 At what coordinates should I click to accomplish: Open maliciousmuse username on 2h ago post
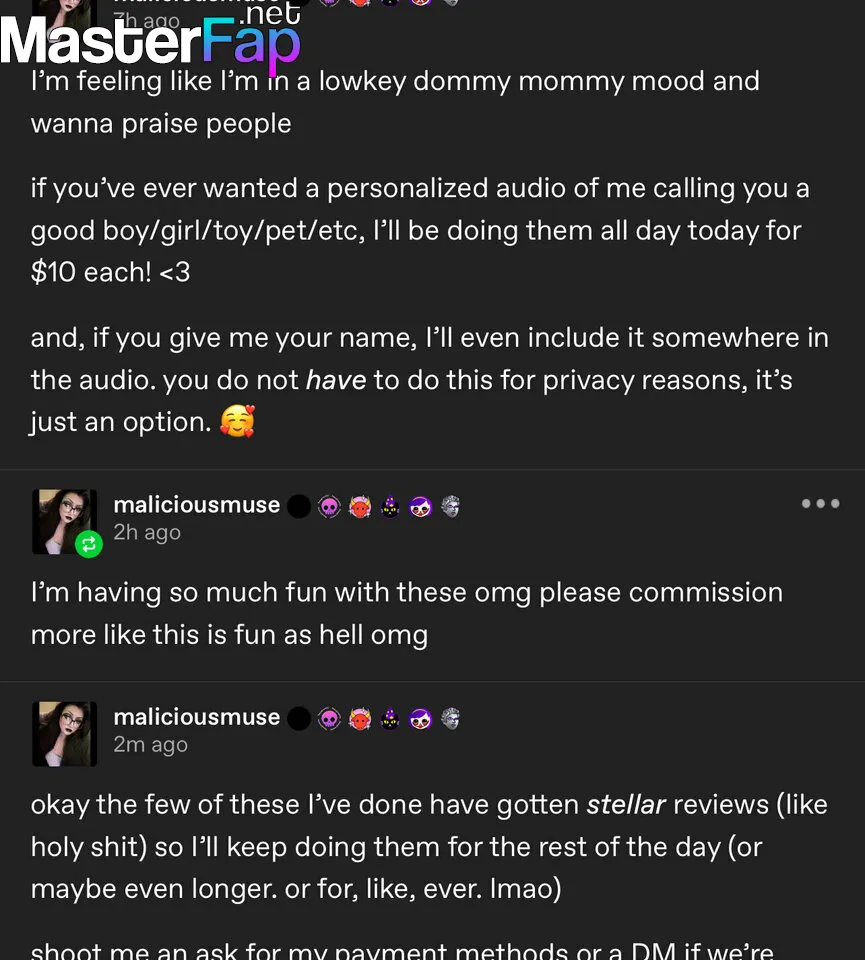click(196, 505)
